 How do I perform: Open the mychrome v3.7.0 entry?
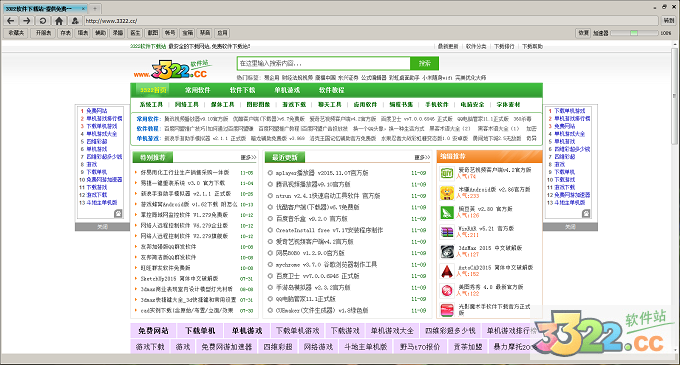tap(327, 264)
